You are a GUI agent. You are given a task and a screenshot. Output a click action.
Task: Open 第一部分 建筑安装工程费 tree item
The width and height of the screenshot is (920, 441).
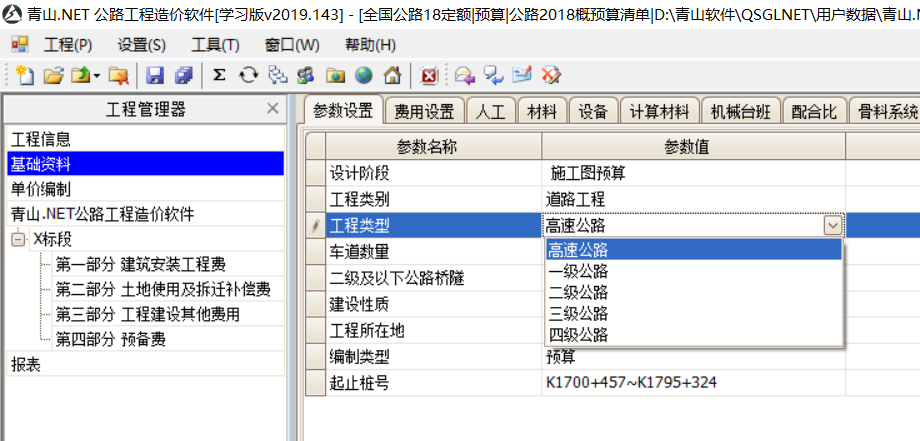point(140,265)
